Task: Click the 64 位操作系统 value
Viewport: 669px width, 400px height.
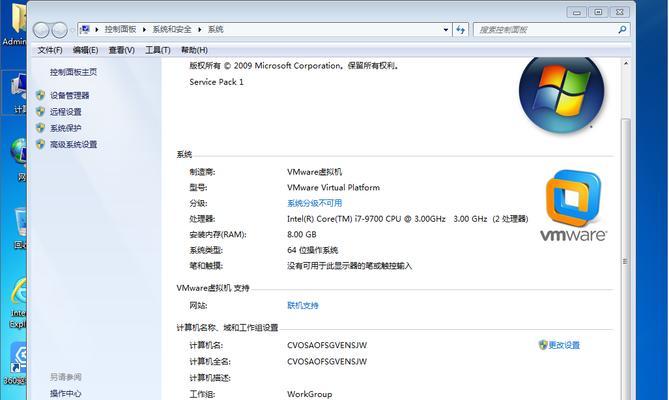Action: (x=312, y=250)
